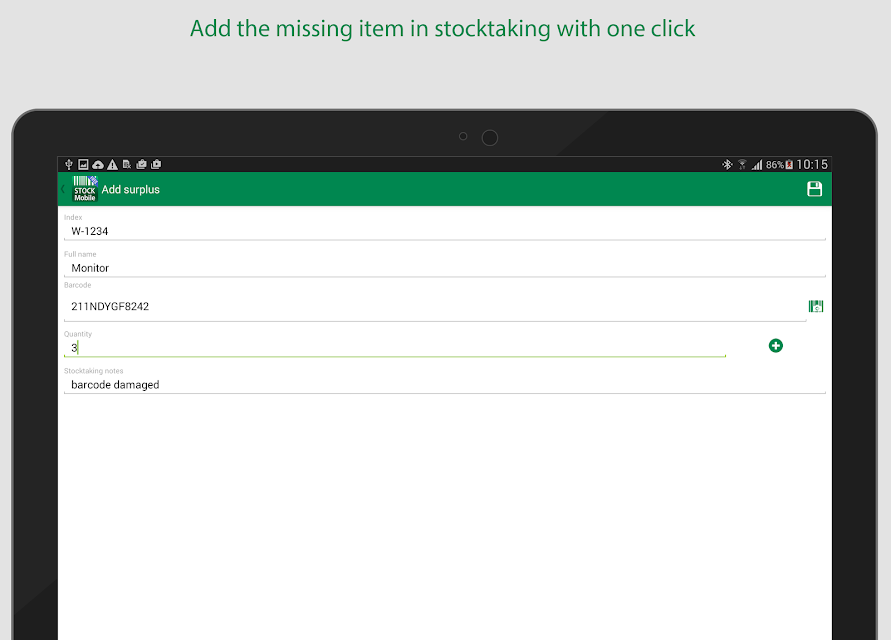The height and width of the screenshot is (640, 891).
Task: Go back using the header chevron
Action: [63, 189]
